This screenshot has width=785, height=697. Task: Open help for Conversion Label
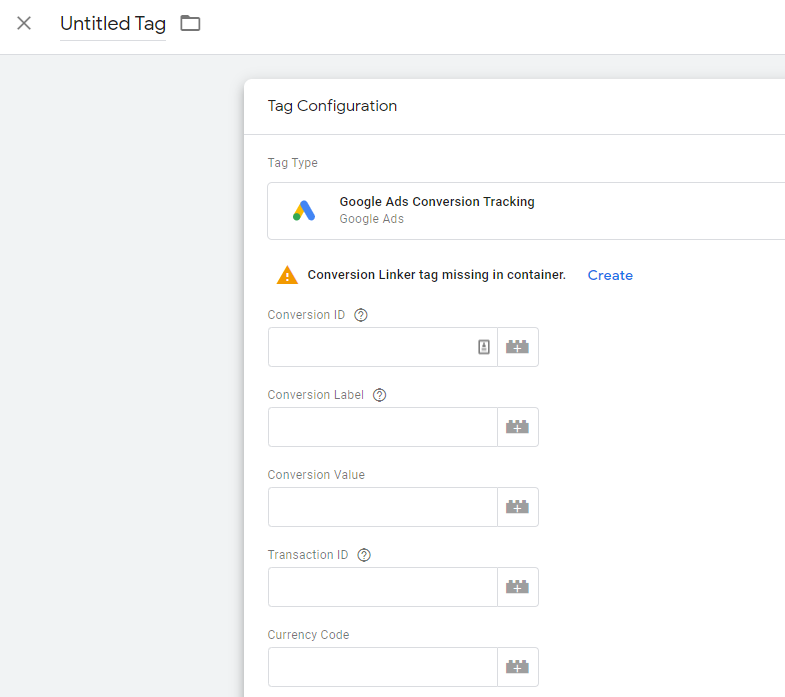[379, 395]
